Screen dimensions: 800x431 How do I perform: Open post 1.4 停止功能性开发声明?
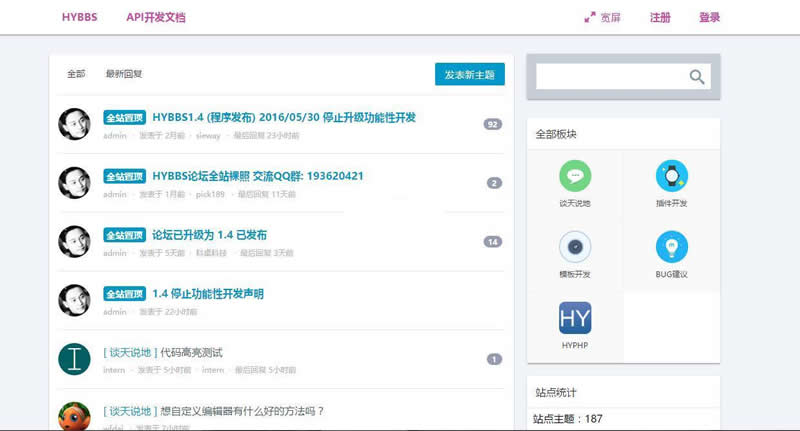pos(208,294)
